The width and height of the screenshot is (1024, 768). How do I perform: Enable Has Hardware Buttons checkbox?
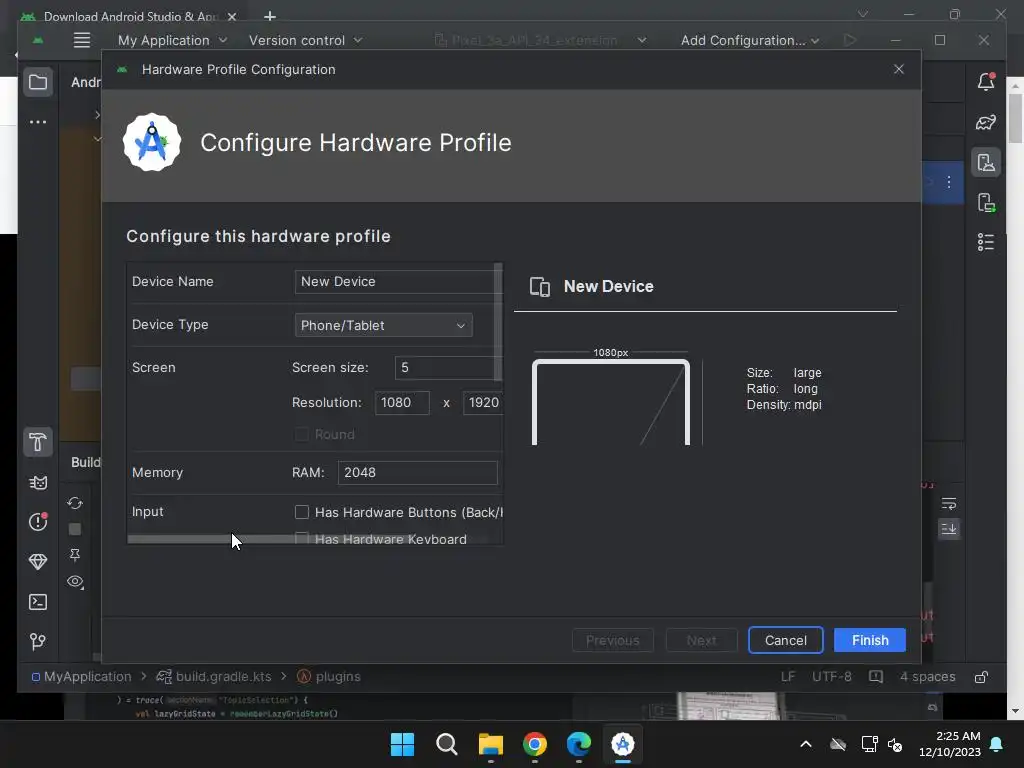pos(302,512)
